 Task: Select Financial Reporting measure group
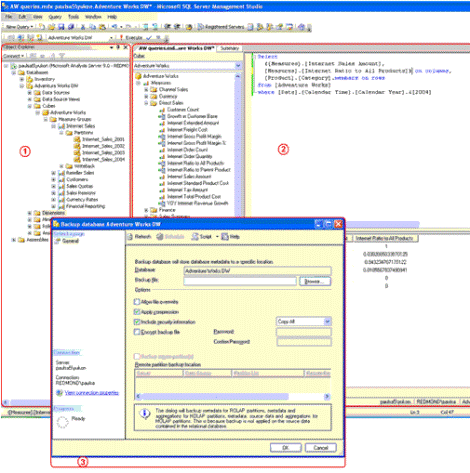(85, 206)
